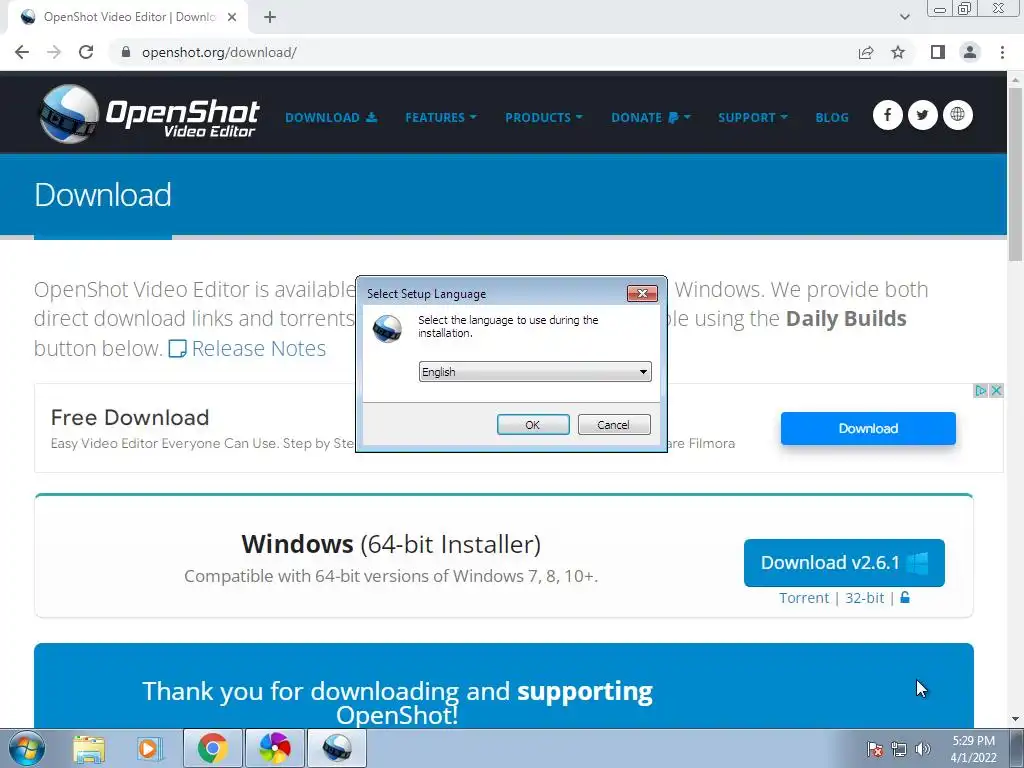Open the Windows Start button

click(26, 748)
